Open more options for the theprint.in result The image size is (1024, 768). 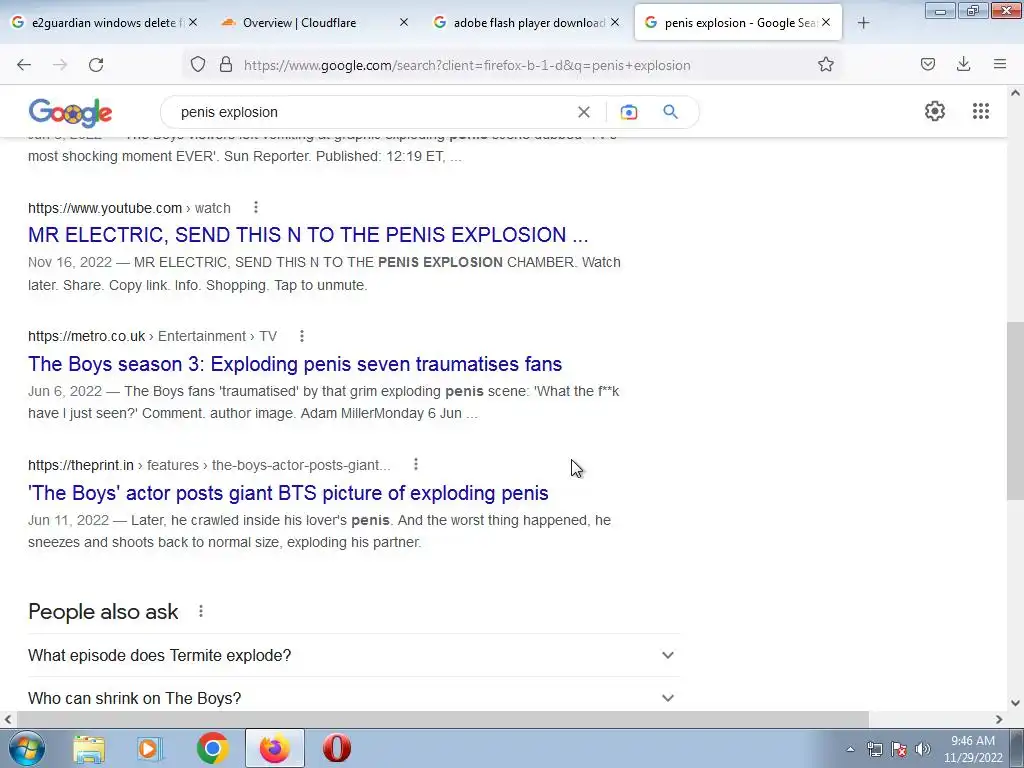[416, 464]
